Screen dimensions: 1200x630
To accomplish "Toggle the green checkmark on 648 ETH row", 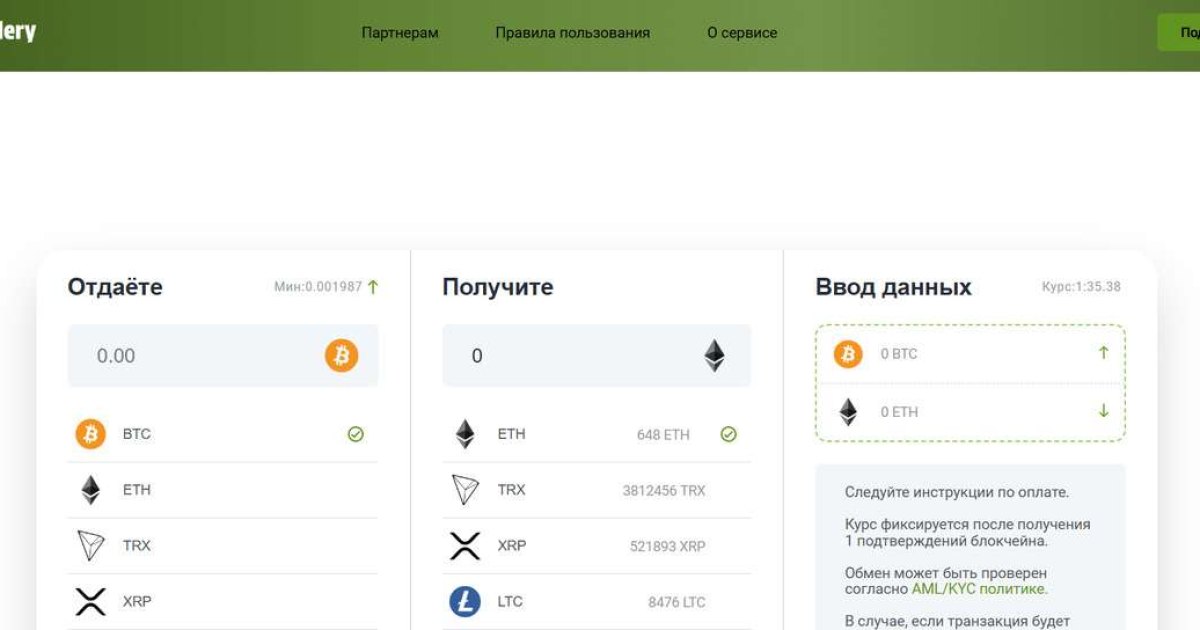I will [x=728, y=434].
